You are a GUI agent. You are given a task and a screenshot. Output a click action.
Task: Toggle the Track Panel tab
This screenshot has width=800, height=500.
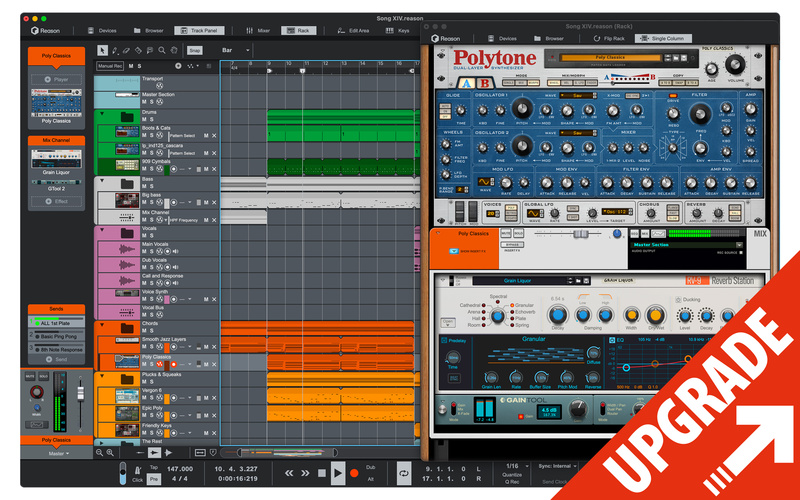[x=198, y=31]
